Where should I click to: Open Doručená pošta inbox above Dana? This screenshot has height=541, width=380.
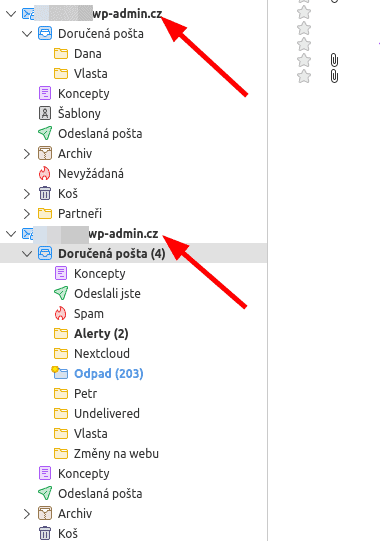101,34
